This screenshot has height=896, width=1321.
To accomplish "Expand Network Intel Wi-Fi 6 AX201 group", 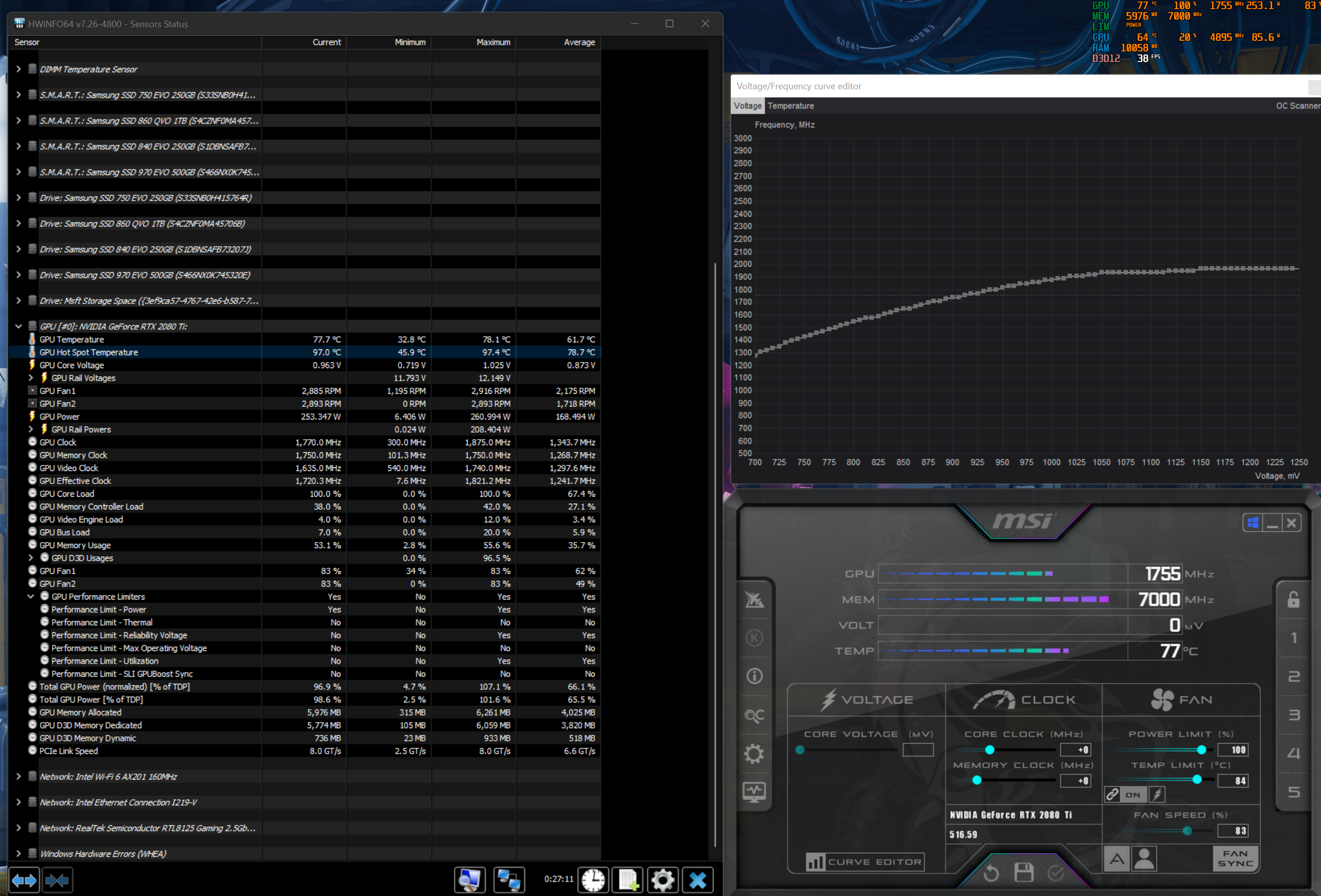I will pos(19,776).
